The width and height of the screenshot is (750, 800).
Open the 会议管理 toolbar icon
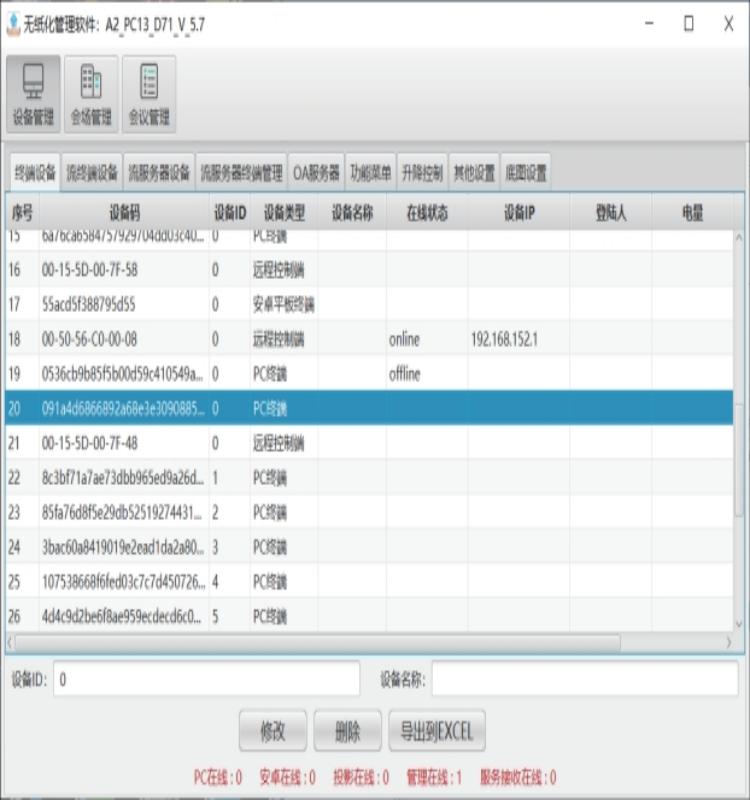pyautogui.click(x=149, y=94)
